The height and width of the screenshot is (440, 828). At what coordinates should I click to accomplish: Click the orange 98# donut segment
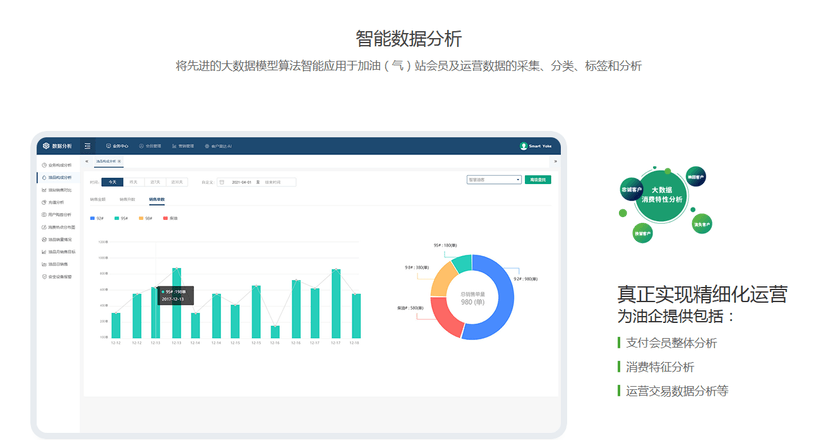pos(443,280)
